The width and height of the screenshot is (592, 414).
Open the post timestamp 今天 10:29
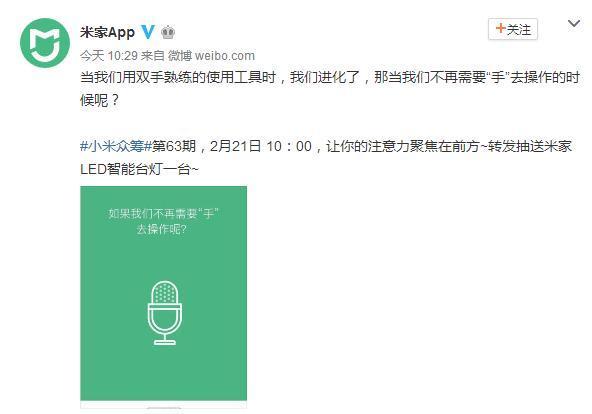click(109, 56)
